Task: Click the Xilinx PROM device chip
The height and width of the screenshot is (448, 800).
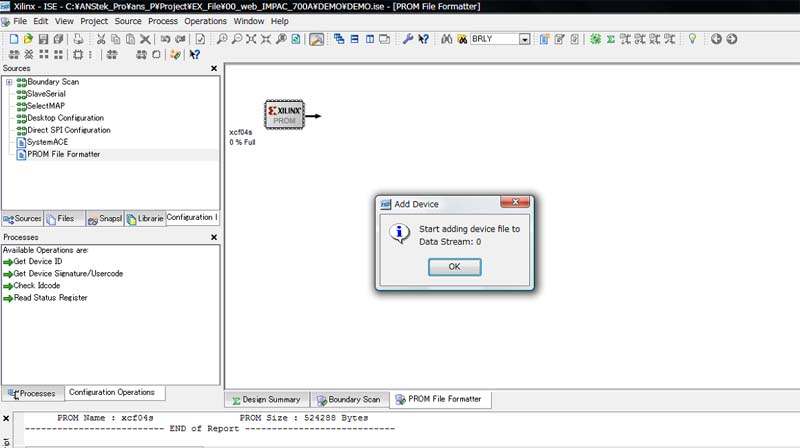Action: point(285,115)
